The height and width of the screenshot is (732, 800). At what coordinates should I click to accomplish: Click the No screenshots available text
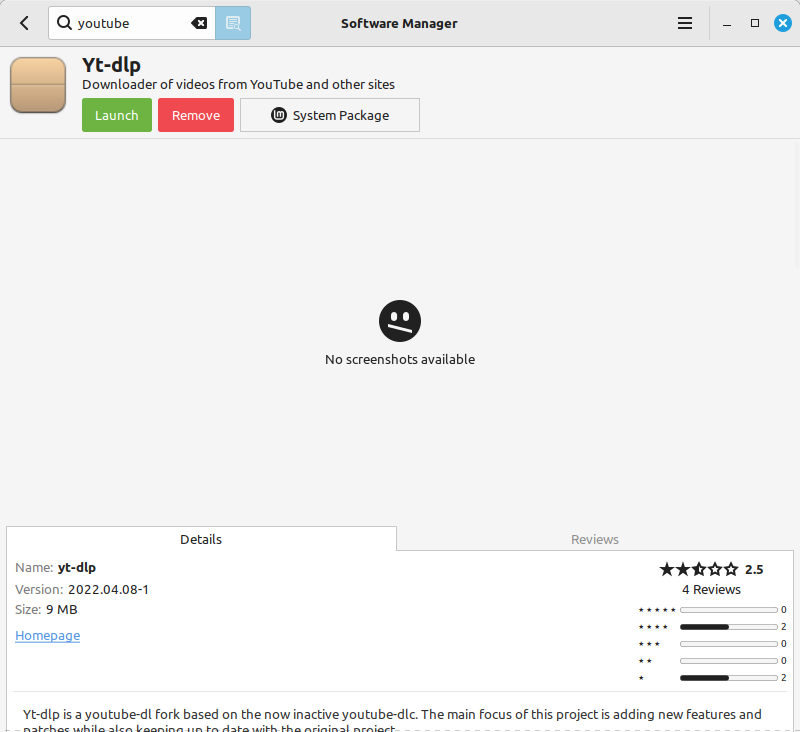coord(400,360)
